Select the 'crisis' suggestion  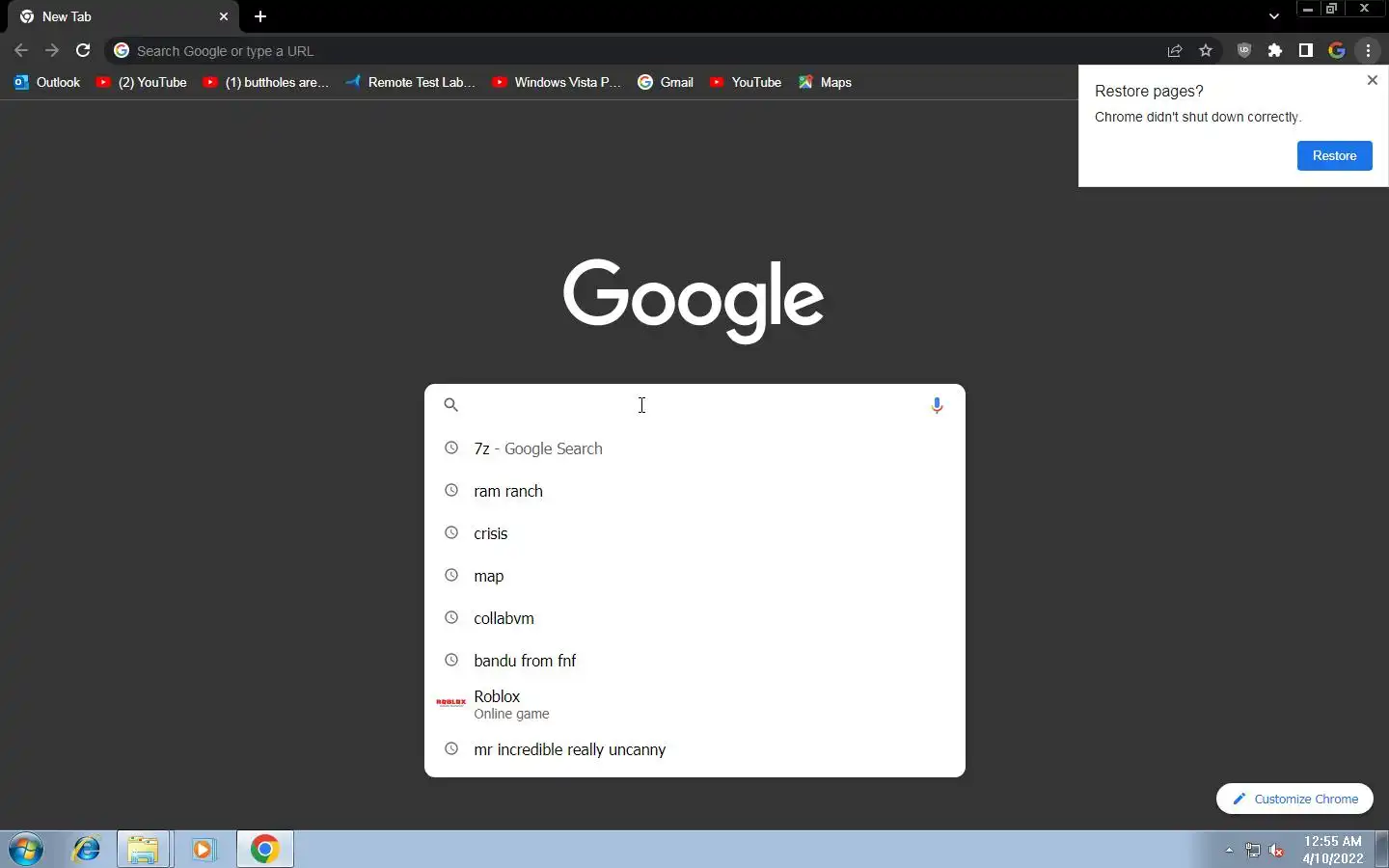coord(694,533)
